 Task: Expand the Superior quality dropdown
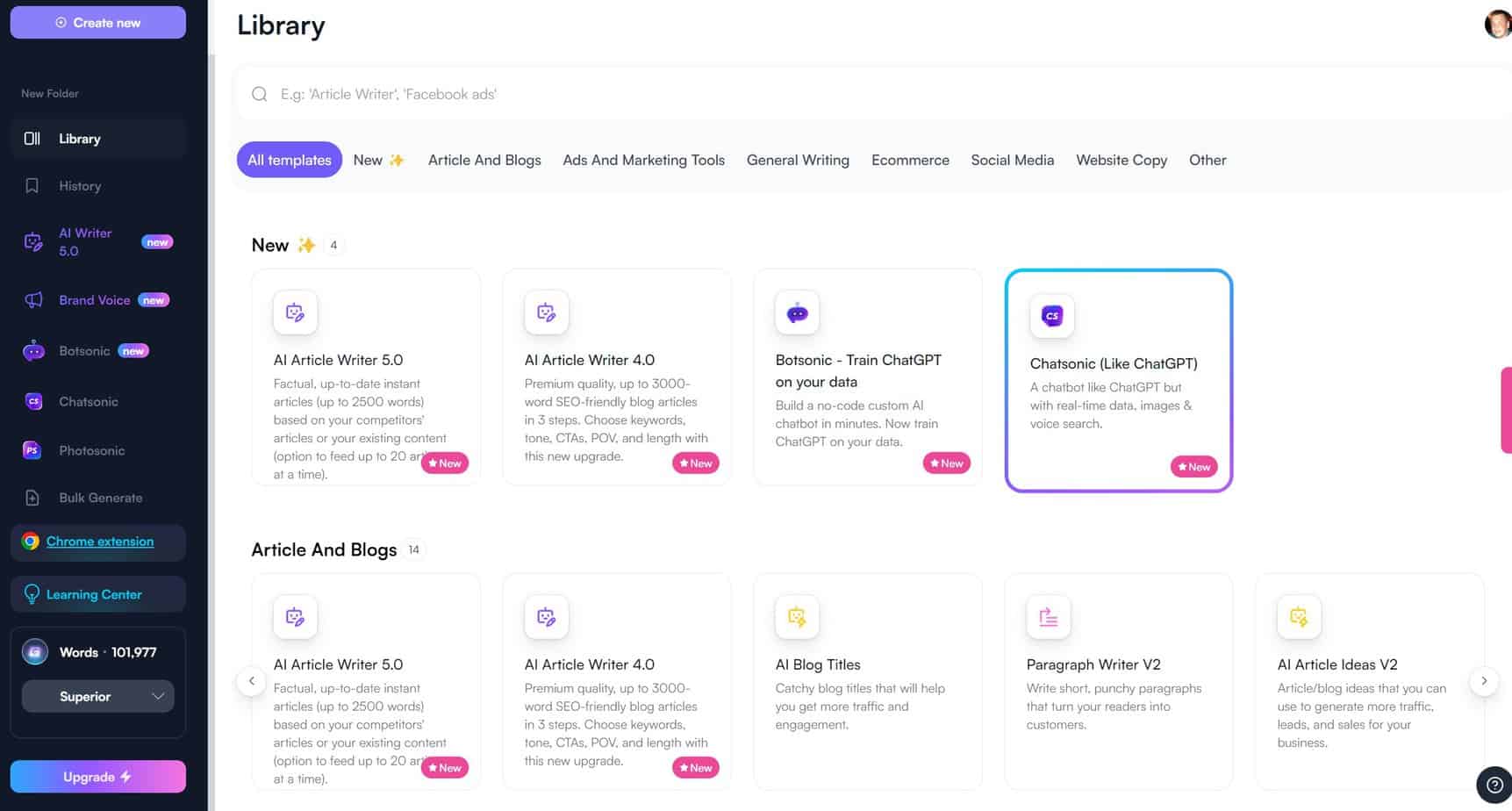pyautogui.click(x=97, y=697)
